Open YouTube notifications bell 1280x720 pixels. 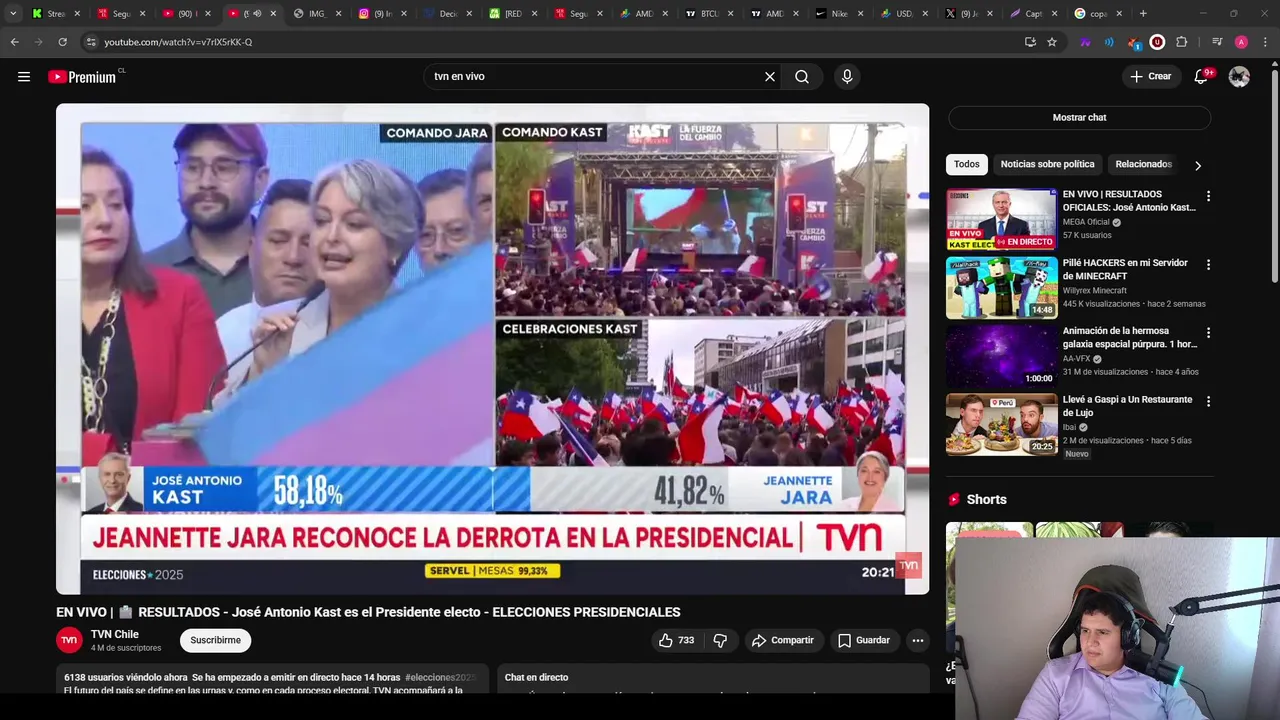pos(1201,76)
